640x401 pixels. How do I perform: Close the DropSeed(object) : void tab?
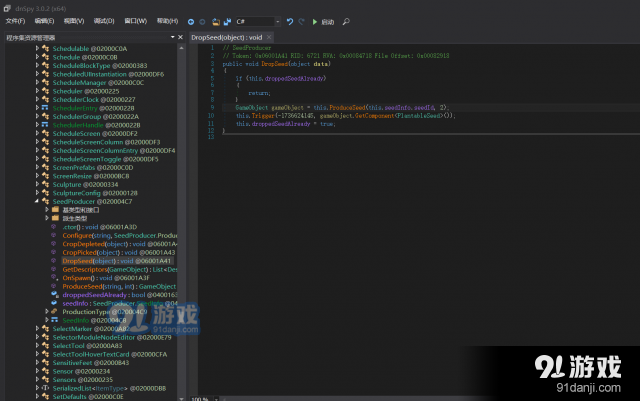[x=269, y=37]
